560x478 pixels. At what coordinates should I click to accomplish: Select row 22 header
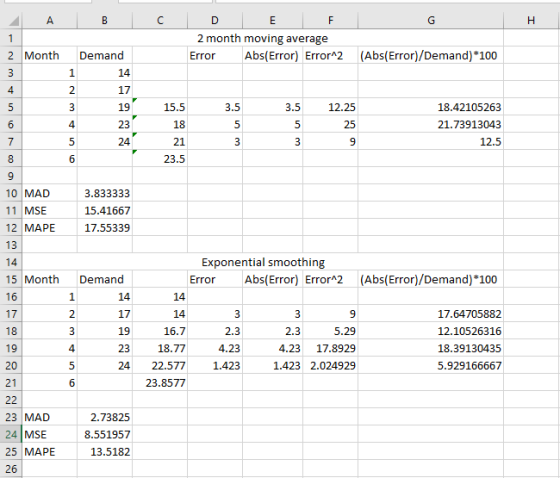tap(11, 400)
